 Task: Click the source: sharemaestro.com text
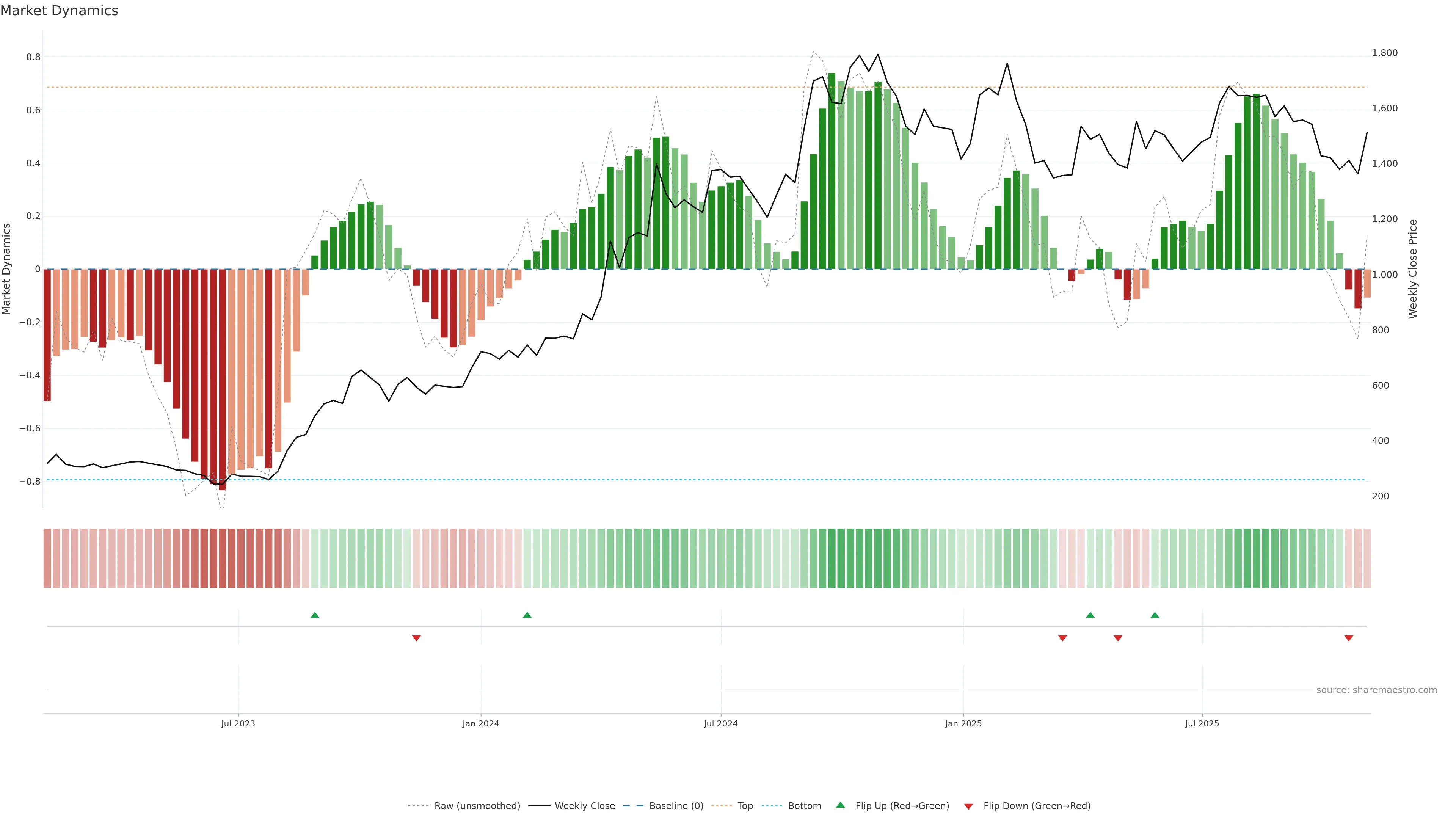click(1376, 690)
